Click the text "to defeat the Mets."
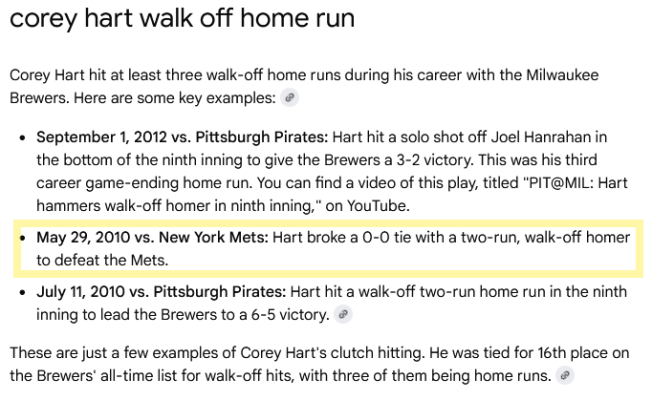 pyautogui.click(x=102, y=260)
